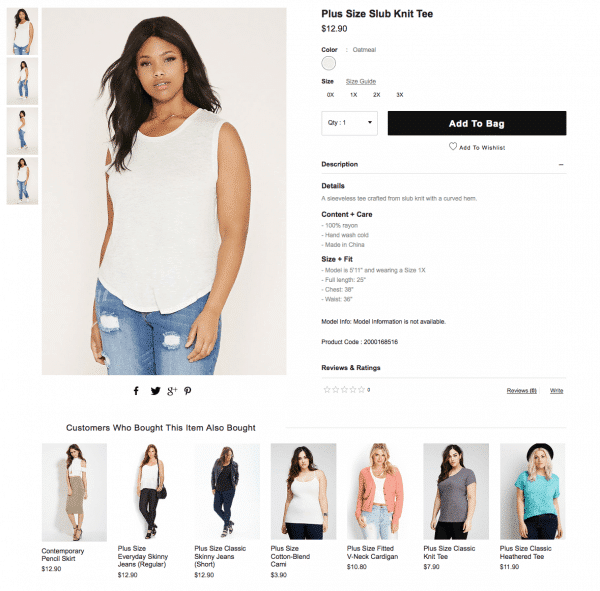This screenshot has height=591, width=600.
Task: Pin the item on Pinterest
Action: [x=188, y=391]
